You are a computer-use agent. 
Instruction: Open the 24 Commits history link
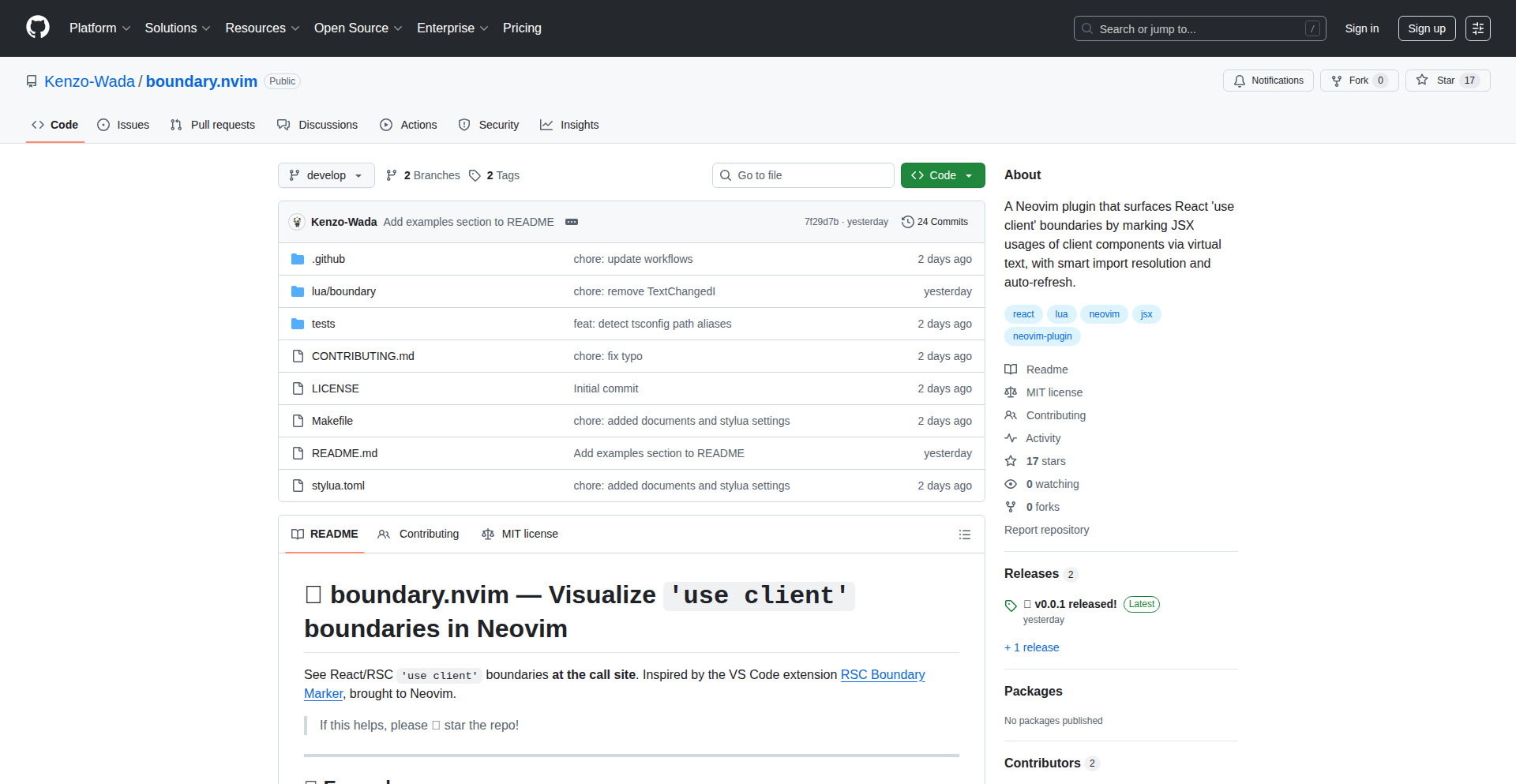(x=935, y=222)
